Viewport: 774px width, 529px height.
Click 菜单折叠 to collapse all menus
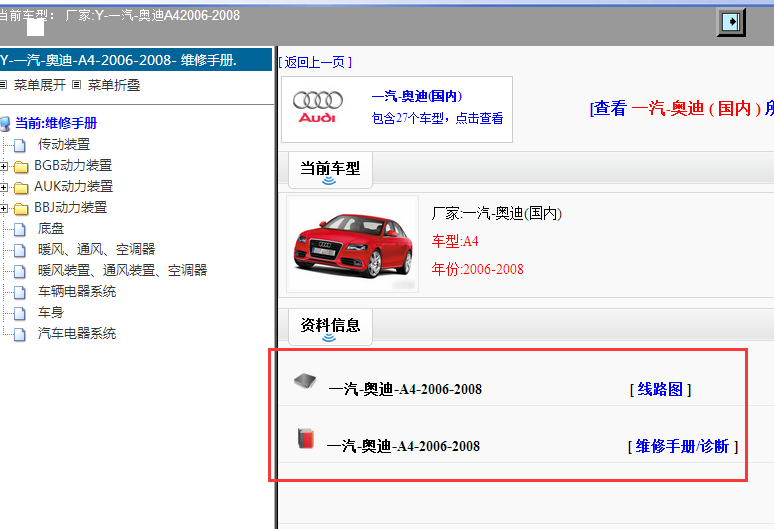pyautogui.click(x=114, y=85)
